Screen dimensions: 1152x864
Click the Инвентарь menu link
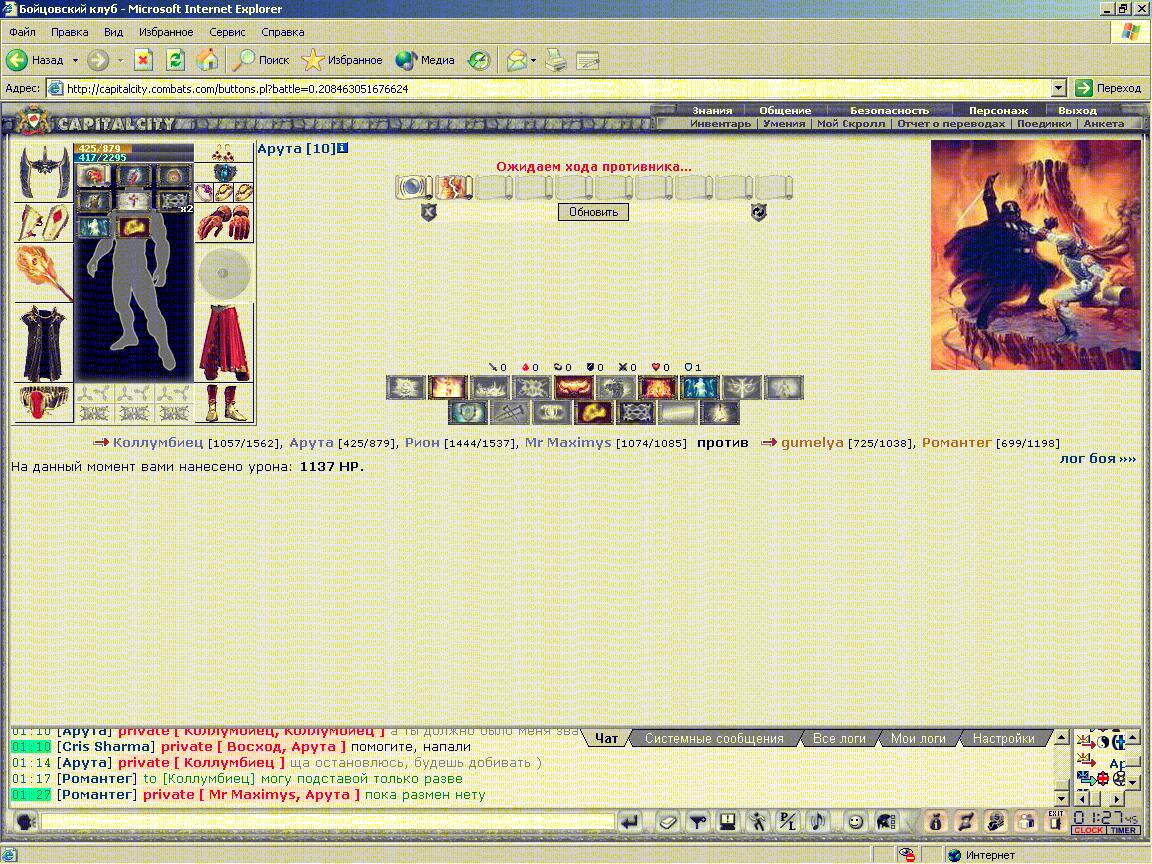coord(720,123)
